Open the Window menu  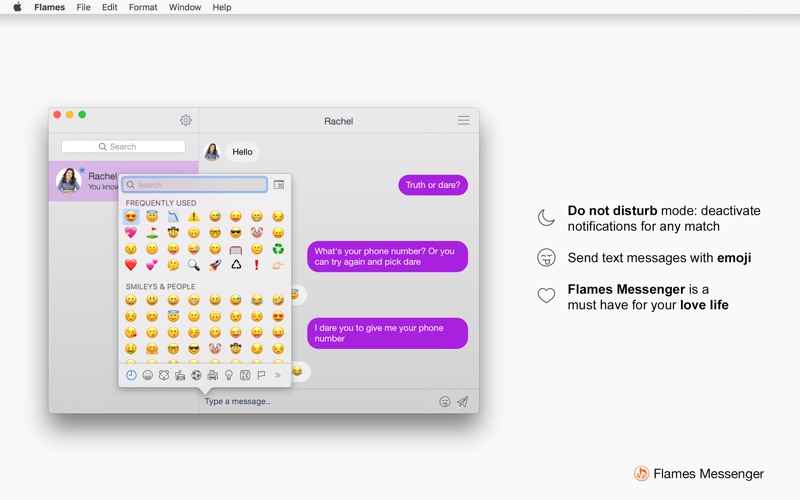coord(185,7)
